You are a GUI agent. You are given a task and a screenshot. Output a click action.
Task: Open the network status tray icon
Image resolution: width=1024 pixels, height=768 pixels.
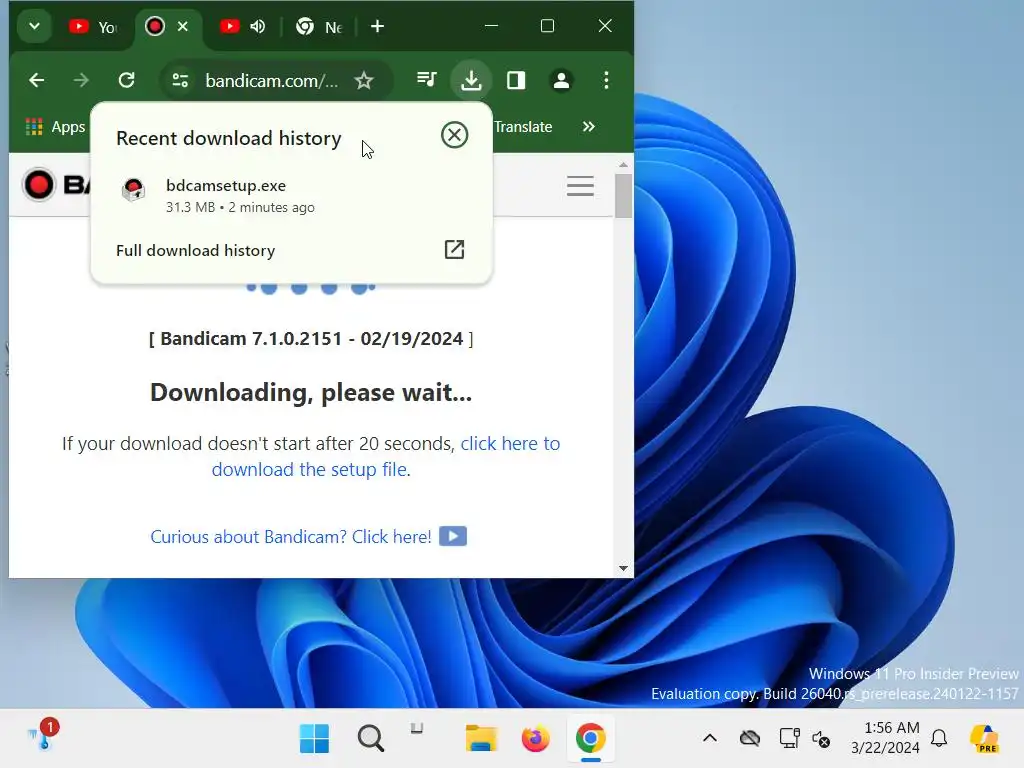pyautogui.click(x=790, y=739)
